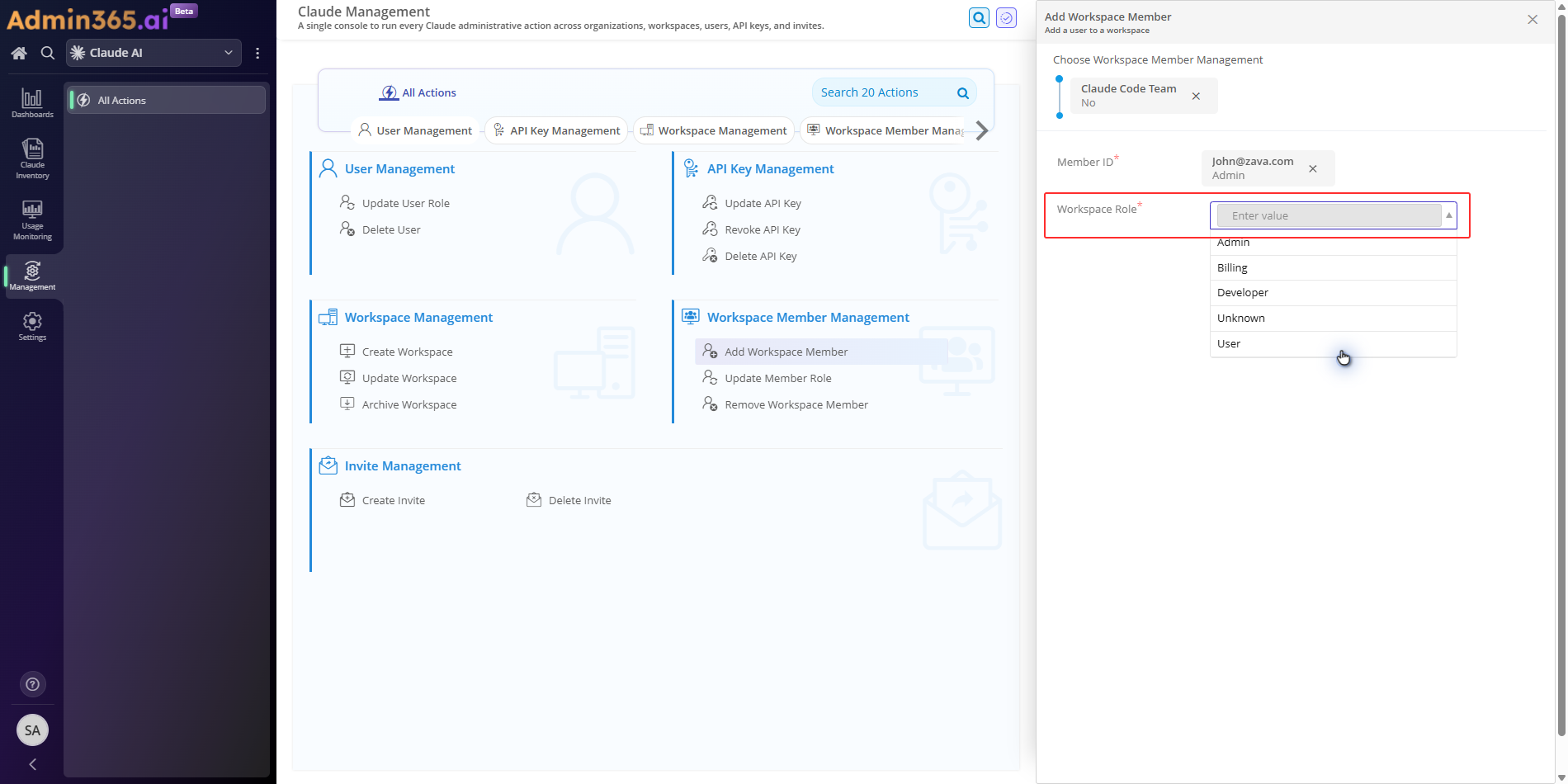
Task: Open the help question mark icon
Action: pos(32,684)
